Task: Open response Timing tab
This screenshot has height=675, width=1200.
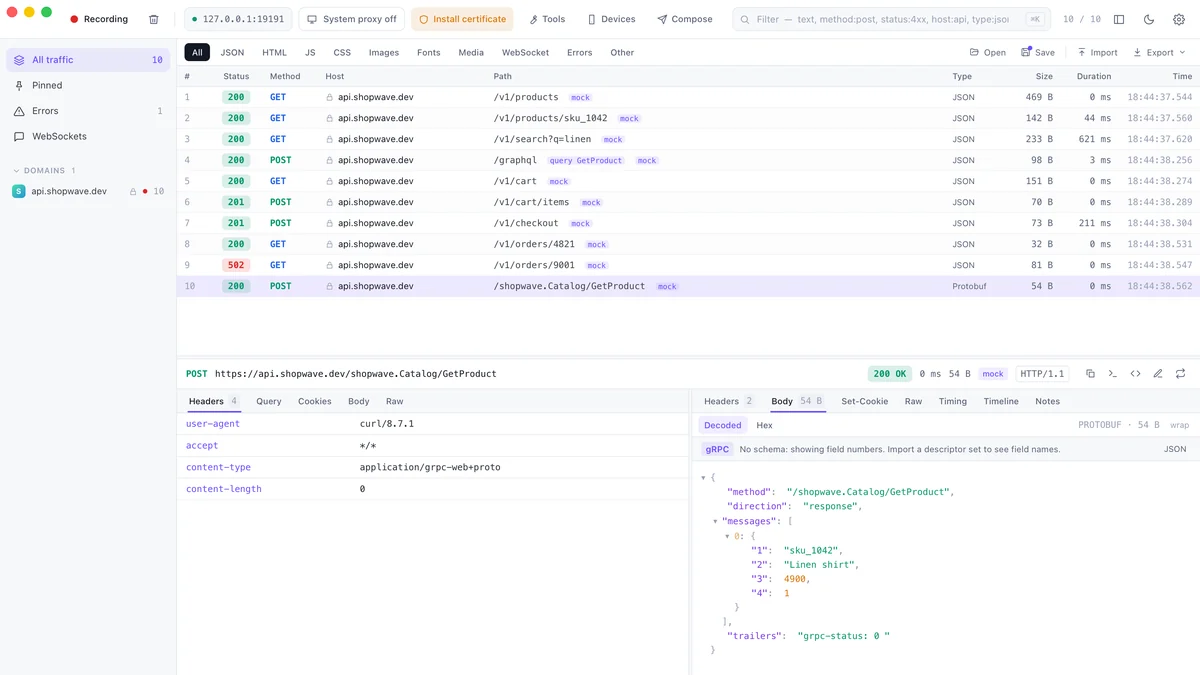Action: coord(953,401)
